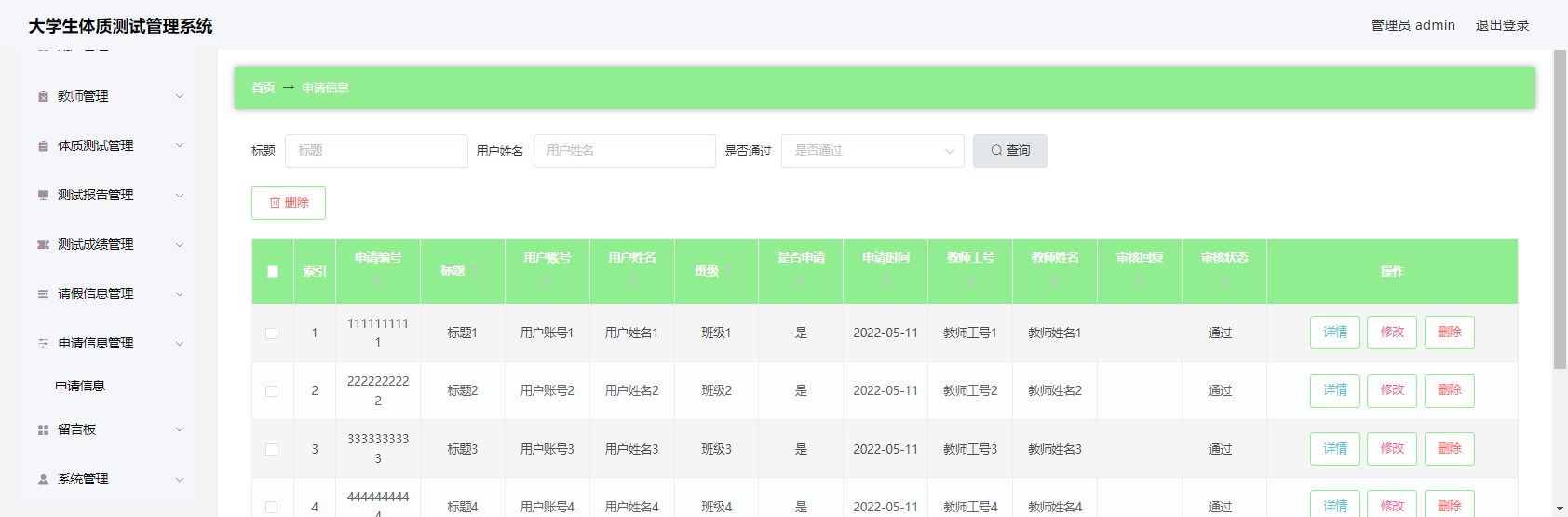The image size is (1568, 517).
Task: Click the batch 删除 button above table
Action: click(x=289, y=203)
